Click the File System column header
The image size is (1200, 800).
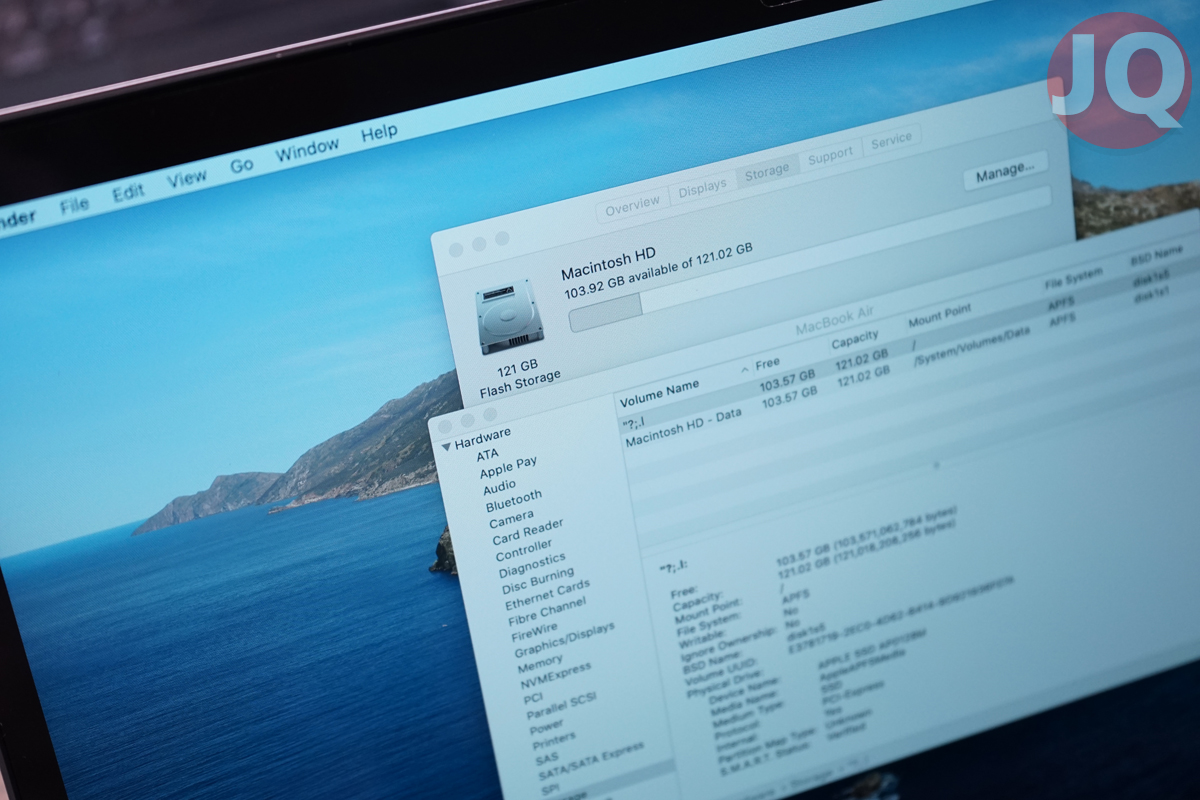pyautogui.click(x=1074, y=279)
